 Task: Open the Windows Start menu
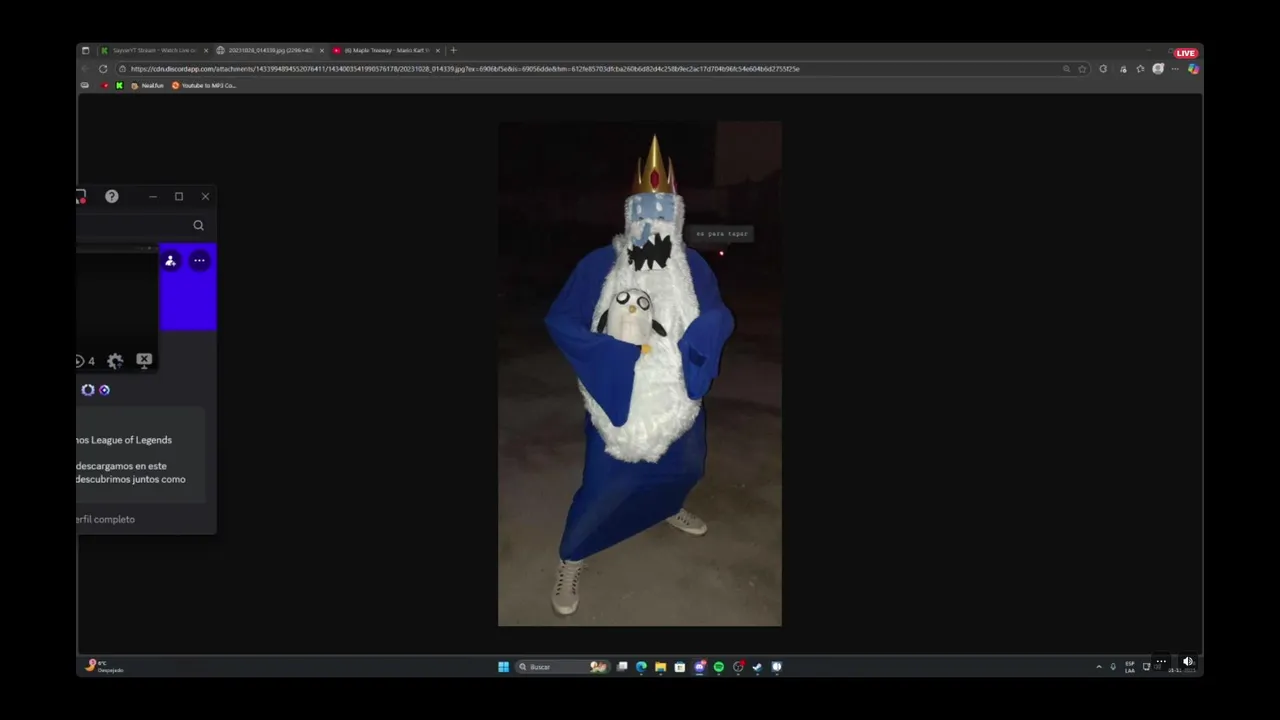pyautogui.click(x=504, y=667)
